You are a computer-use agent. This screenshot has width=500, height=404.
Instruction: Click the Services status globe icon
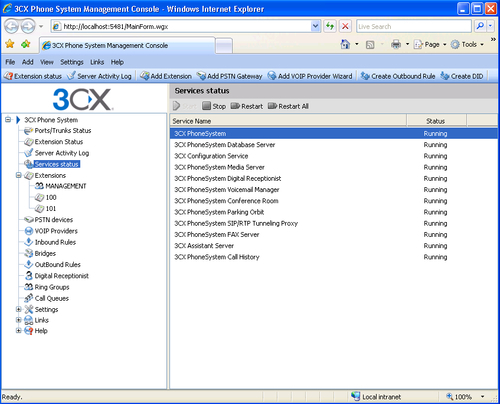tap(29, 164)
